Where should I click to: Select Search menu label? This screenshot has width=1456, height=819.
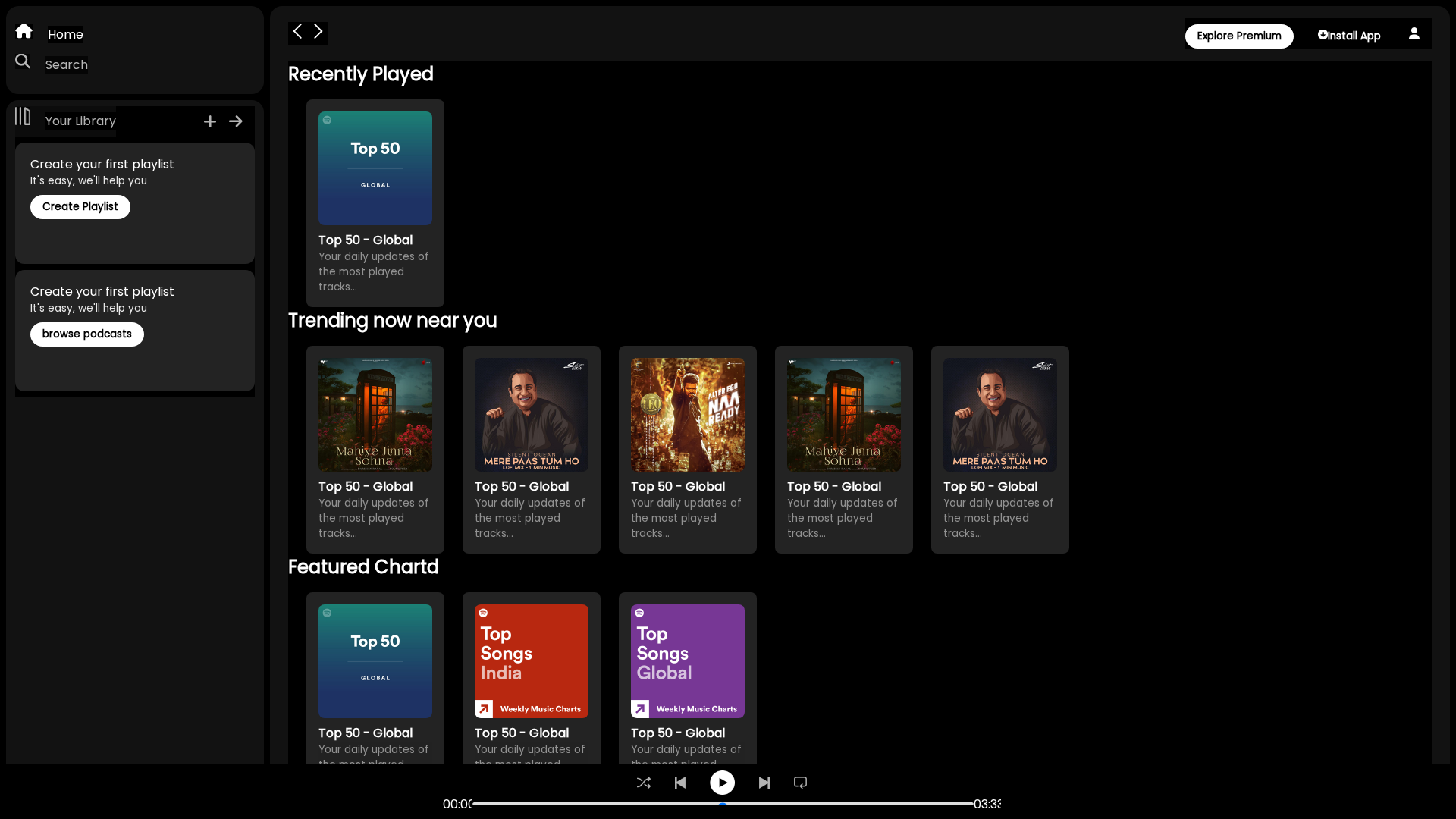point(67,64)
